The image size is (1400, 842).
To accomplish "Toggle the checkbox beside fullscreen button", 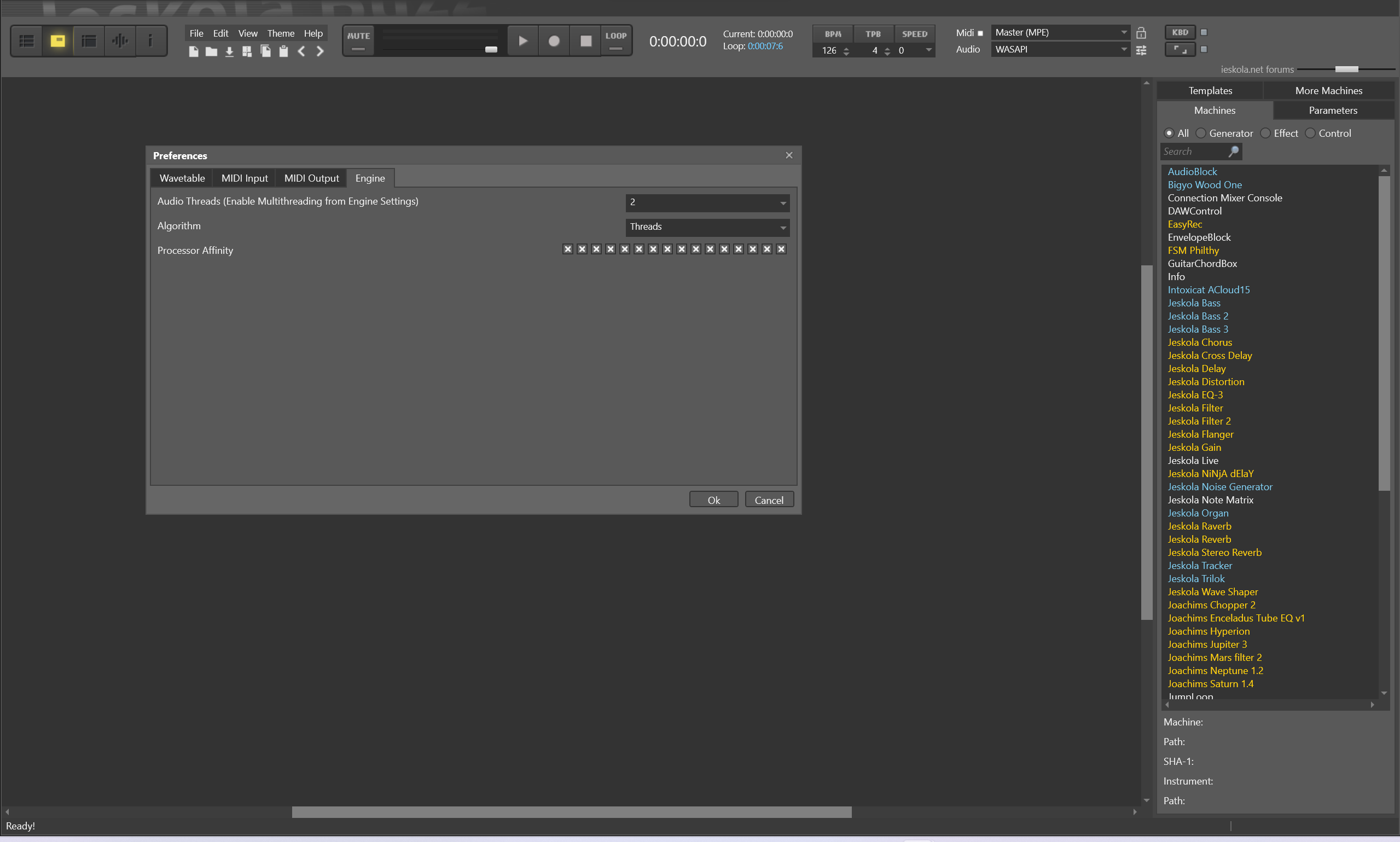I will click(x=1204, y=49).
